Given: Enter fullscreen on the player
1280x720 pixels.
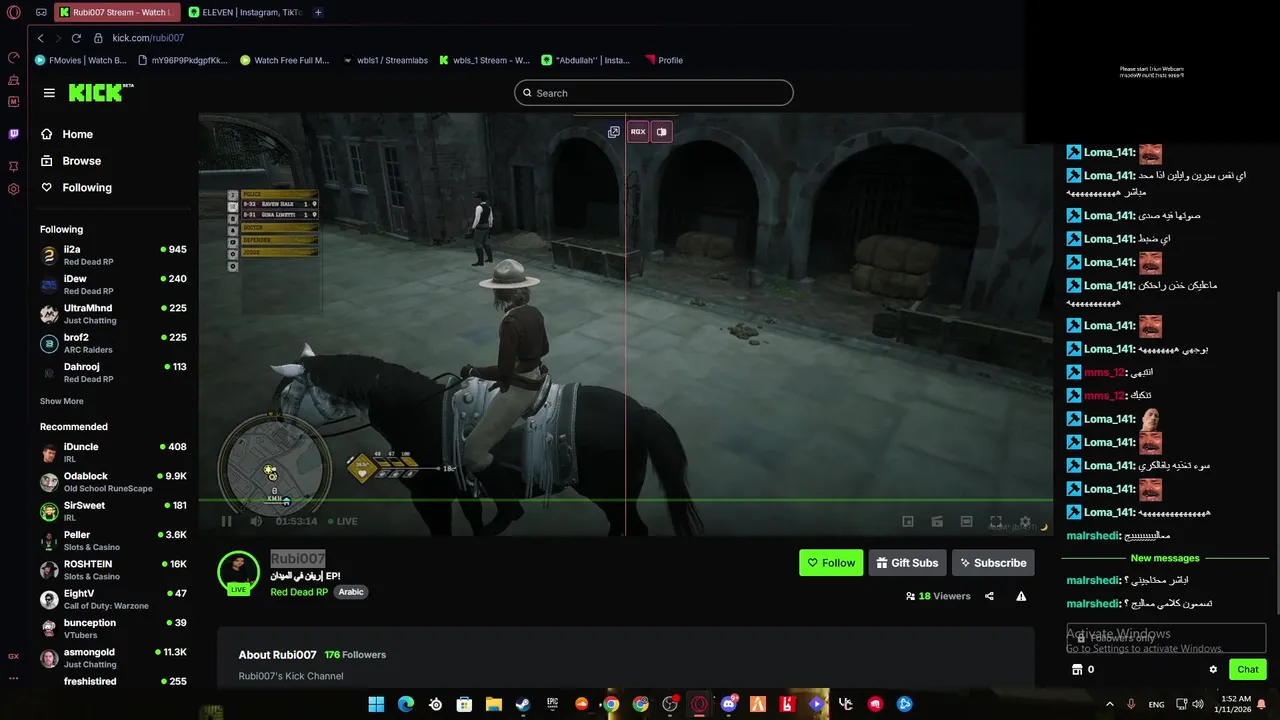Looking at the screenshot, I should click(x=996, y=521).
